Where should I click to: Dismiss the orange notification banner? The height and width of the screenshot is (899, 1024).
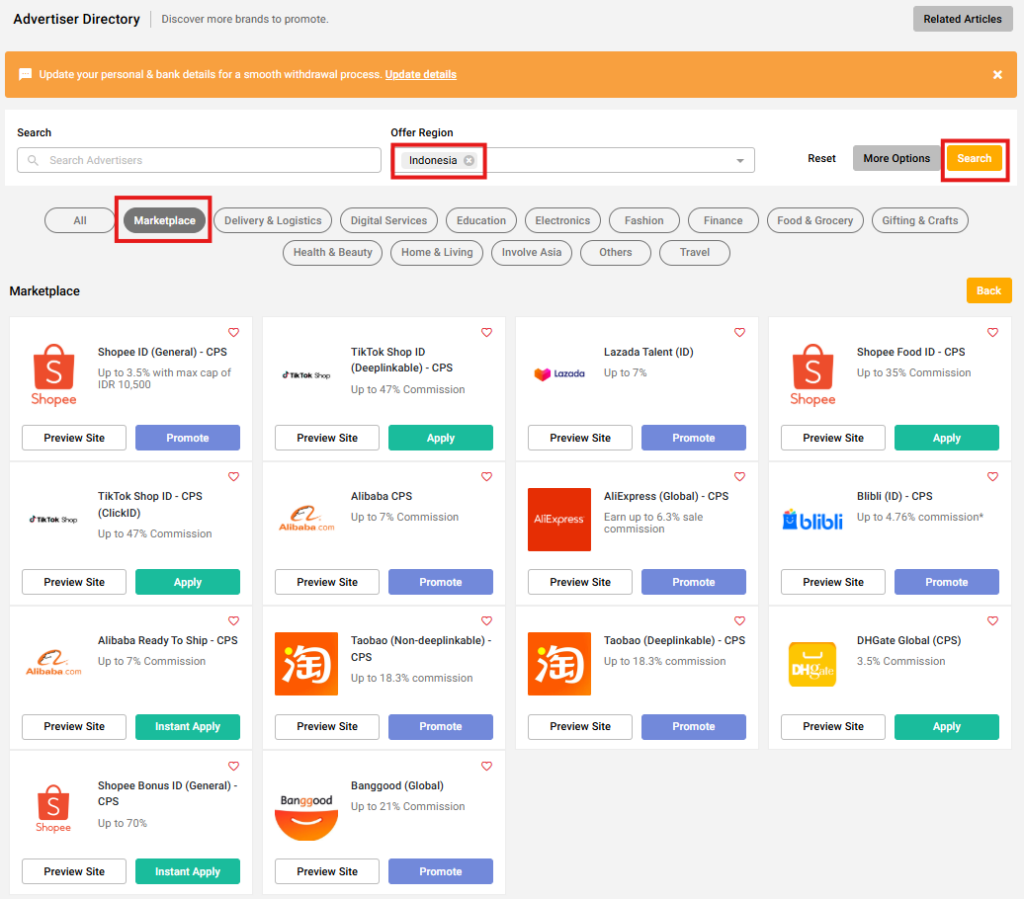point(997,74)
